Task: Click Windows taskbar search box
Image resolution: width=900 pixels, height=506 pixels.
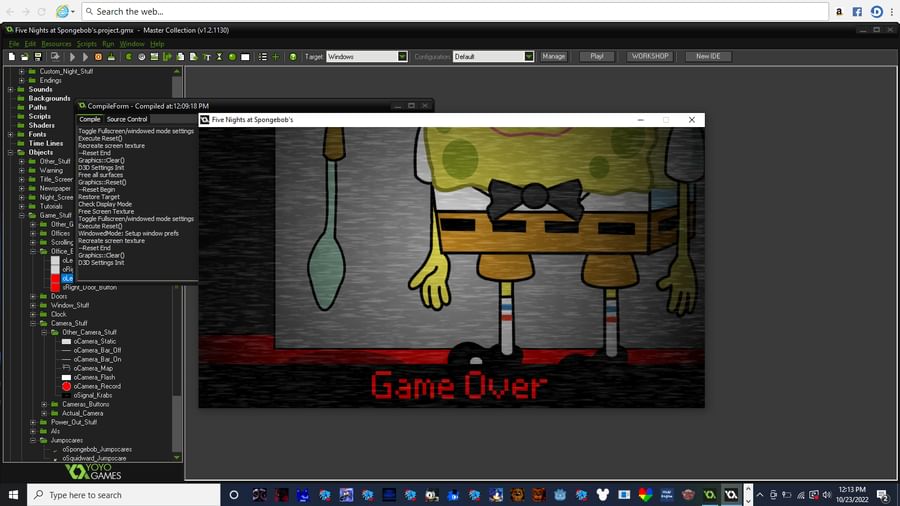Action: pyautogui.click(x=123, y=495)
